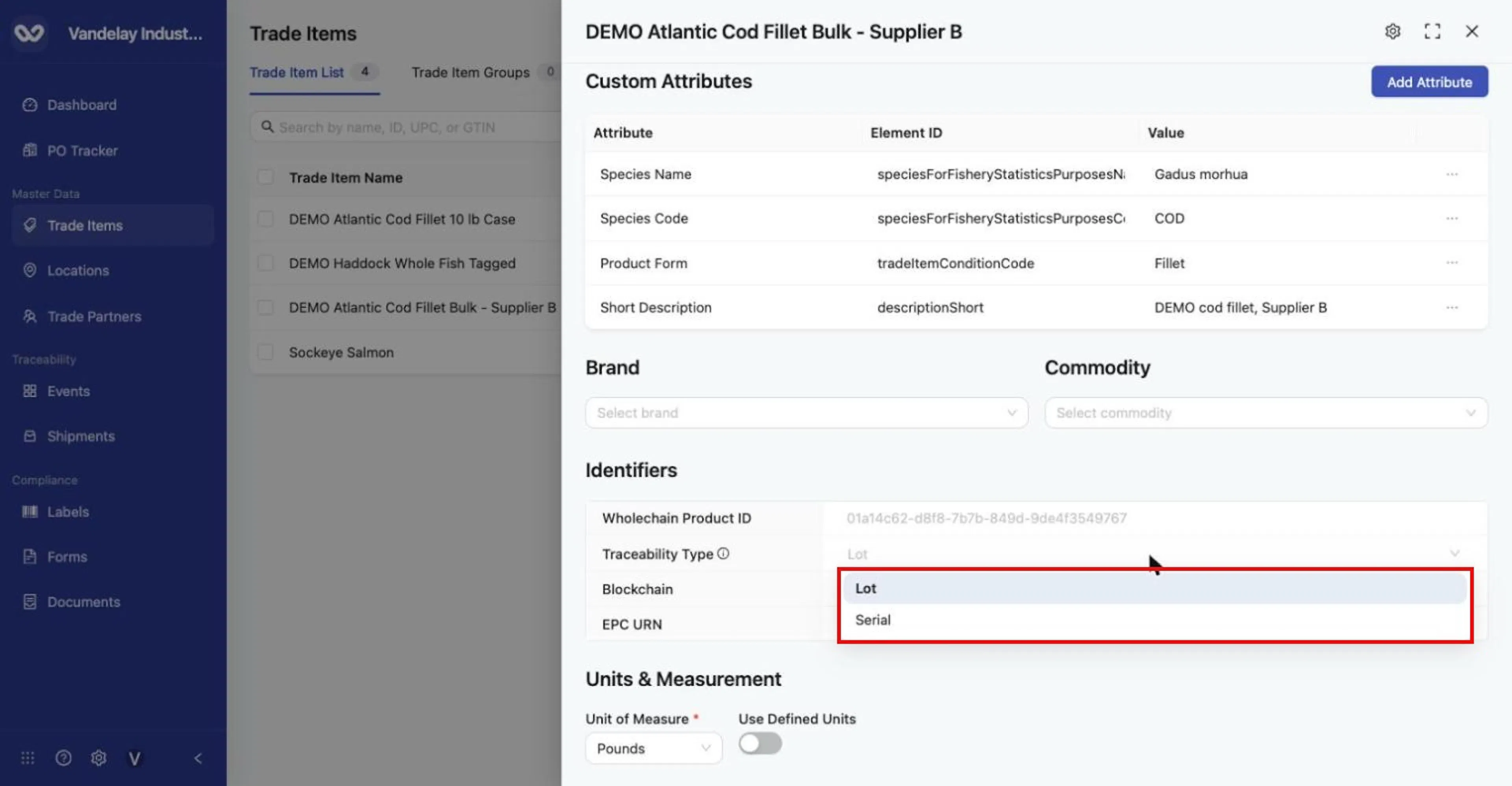Click the Traceability Type info icon
Viewport: 1512px width, 786px height.
pyautogui.click(x=723, y=553)
